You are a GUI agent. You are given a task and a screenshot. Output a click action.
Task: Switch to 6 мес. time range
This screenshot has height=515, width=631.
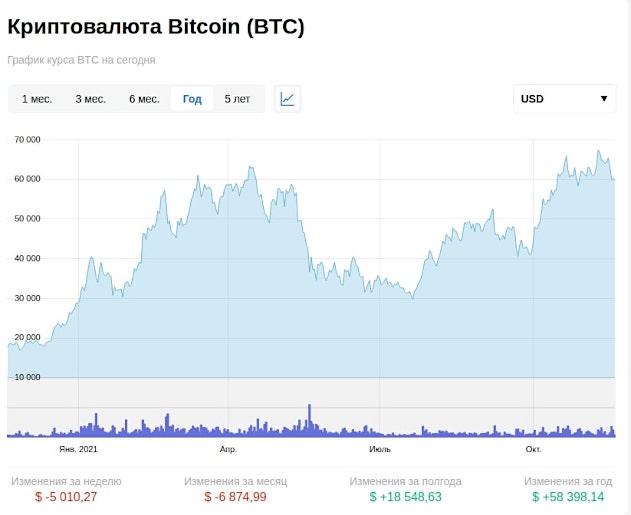pos(144,99)
